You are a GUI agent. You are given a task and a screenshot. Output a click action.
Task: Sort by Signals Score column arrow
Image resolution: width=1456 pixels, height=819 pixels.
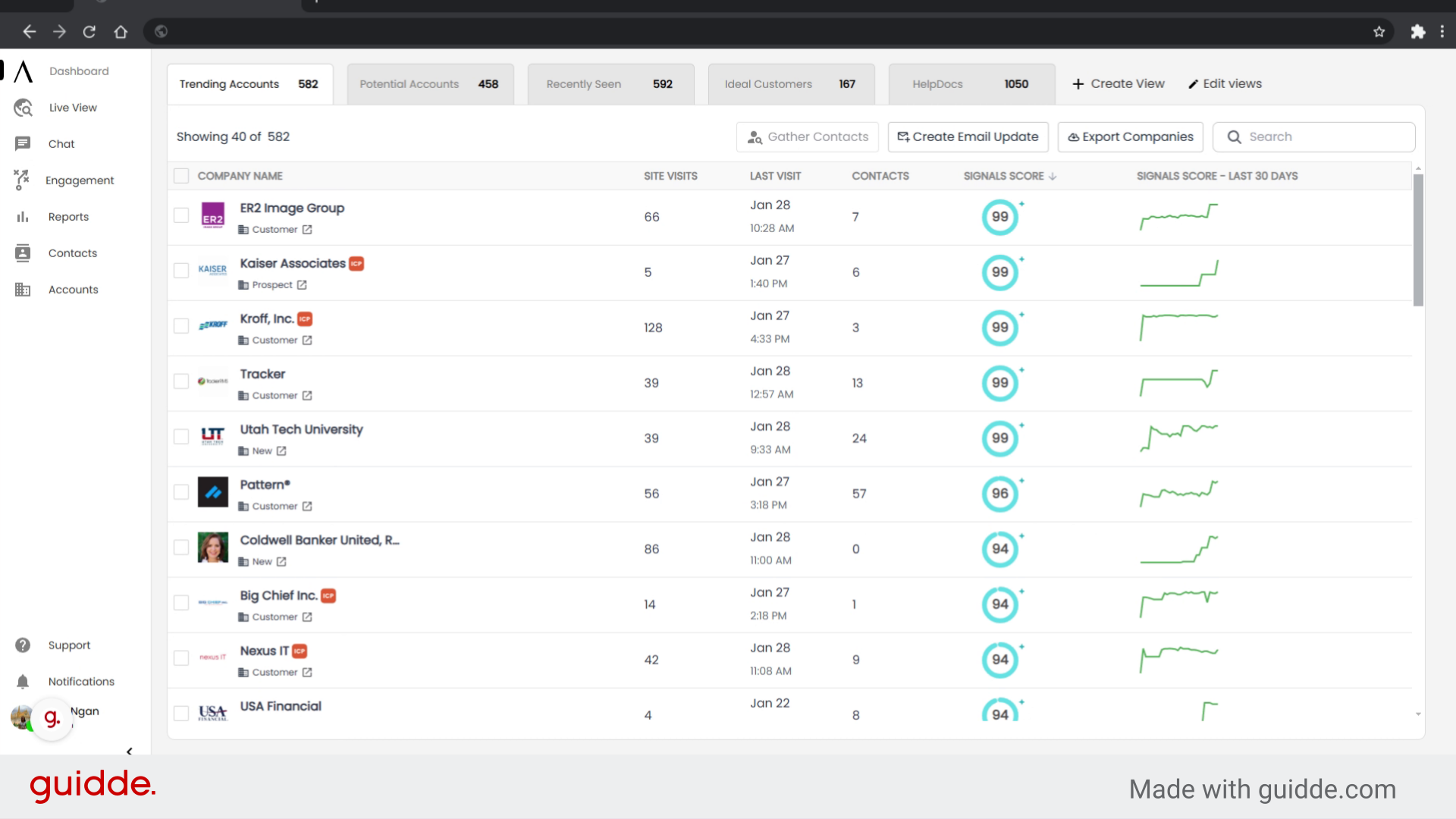pos(1053,176)
